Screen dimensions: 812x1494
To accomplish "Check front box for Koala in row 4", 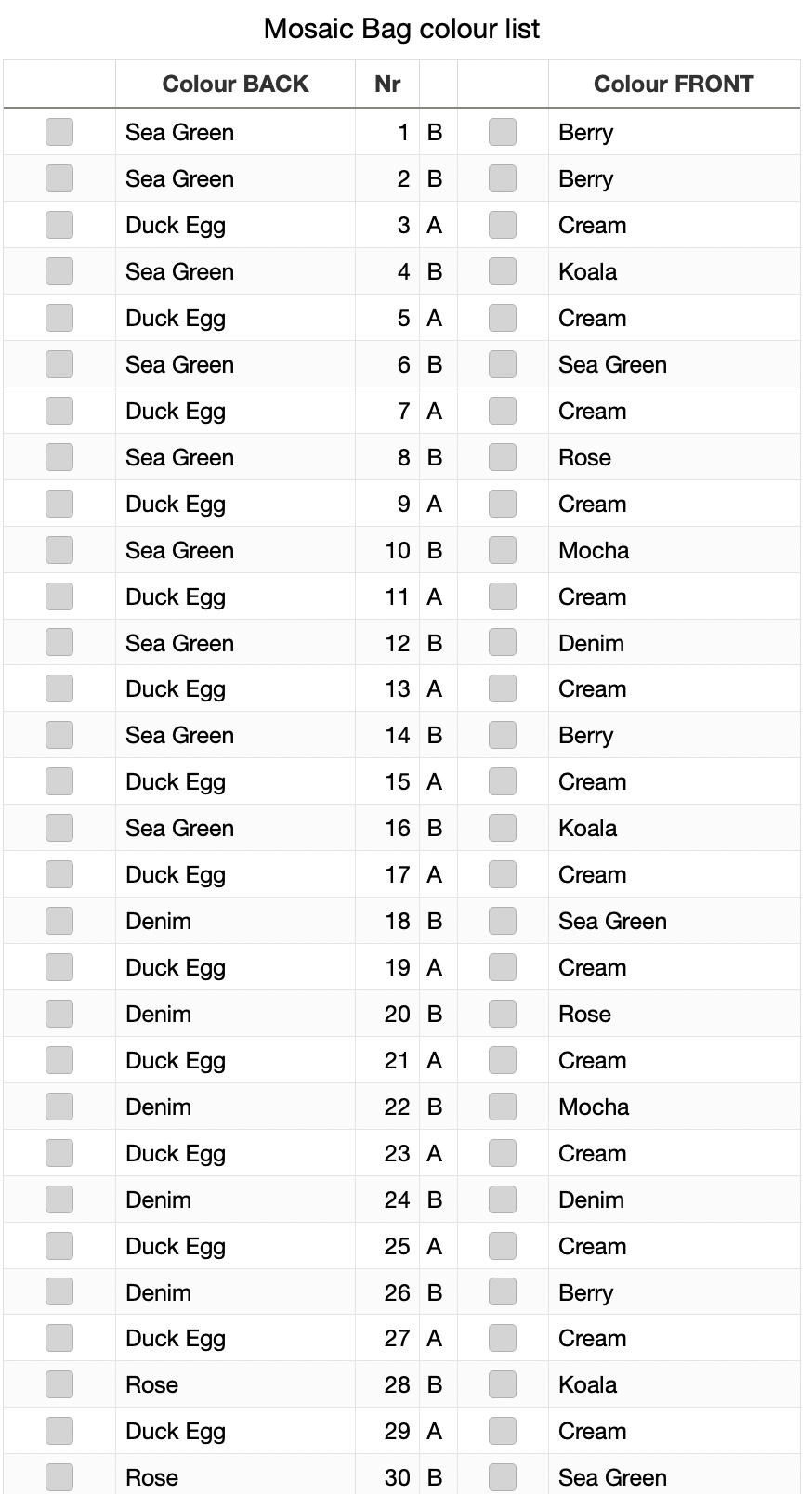I will [x=503, y=271].
